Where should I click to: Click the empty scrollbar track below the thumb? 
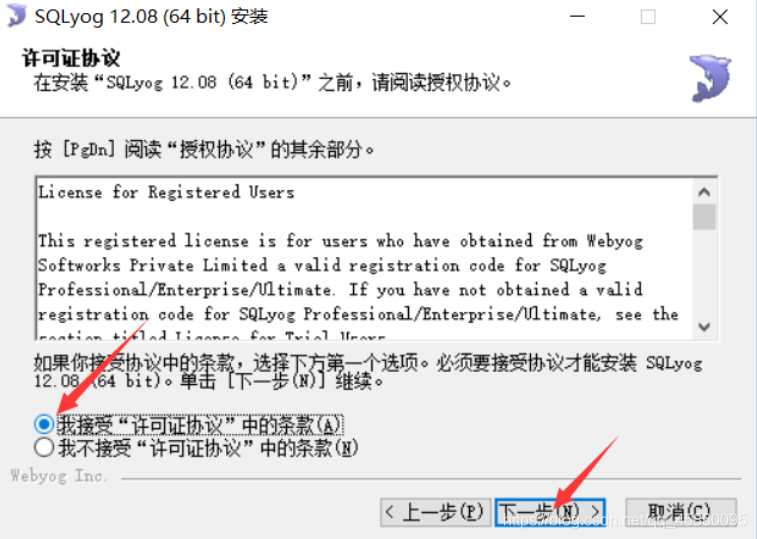[x=704, y=273]
